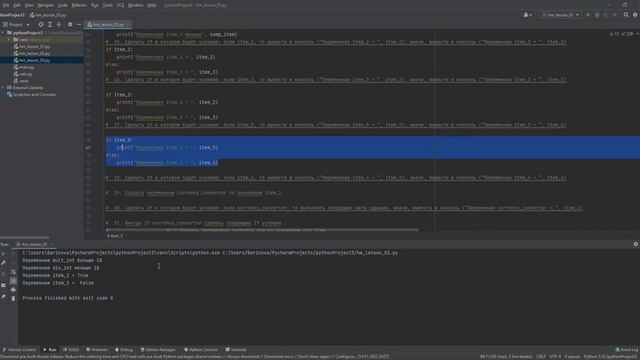Open the Problems tool window
640x360 pixels.
pyautogui.click(x=97, y=350)
